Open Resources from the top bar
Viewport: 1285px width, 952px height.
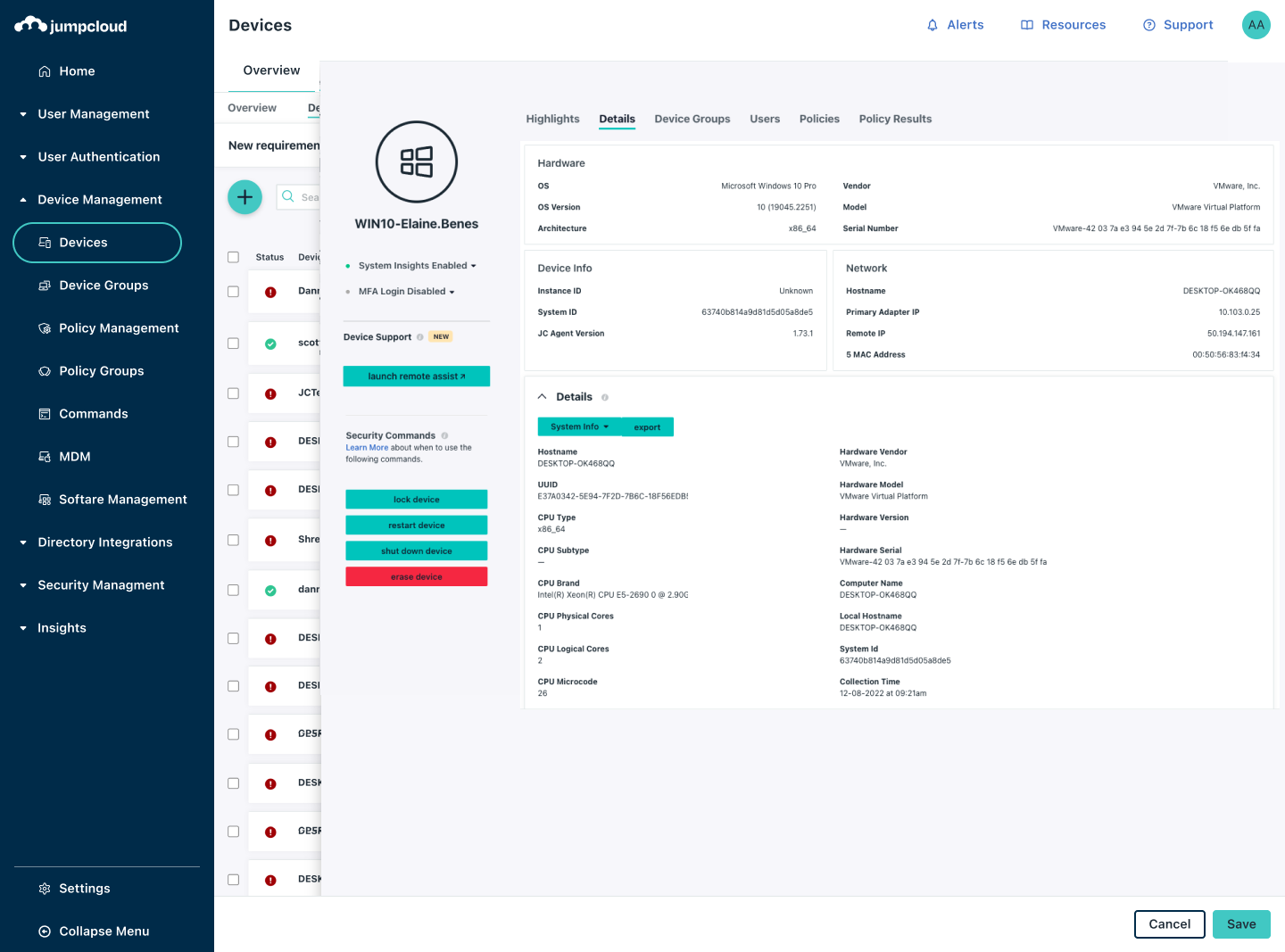point(1063,25)
